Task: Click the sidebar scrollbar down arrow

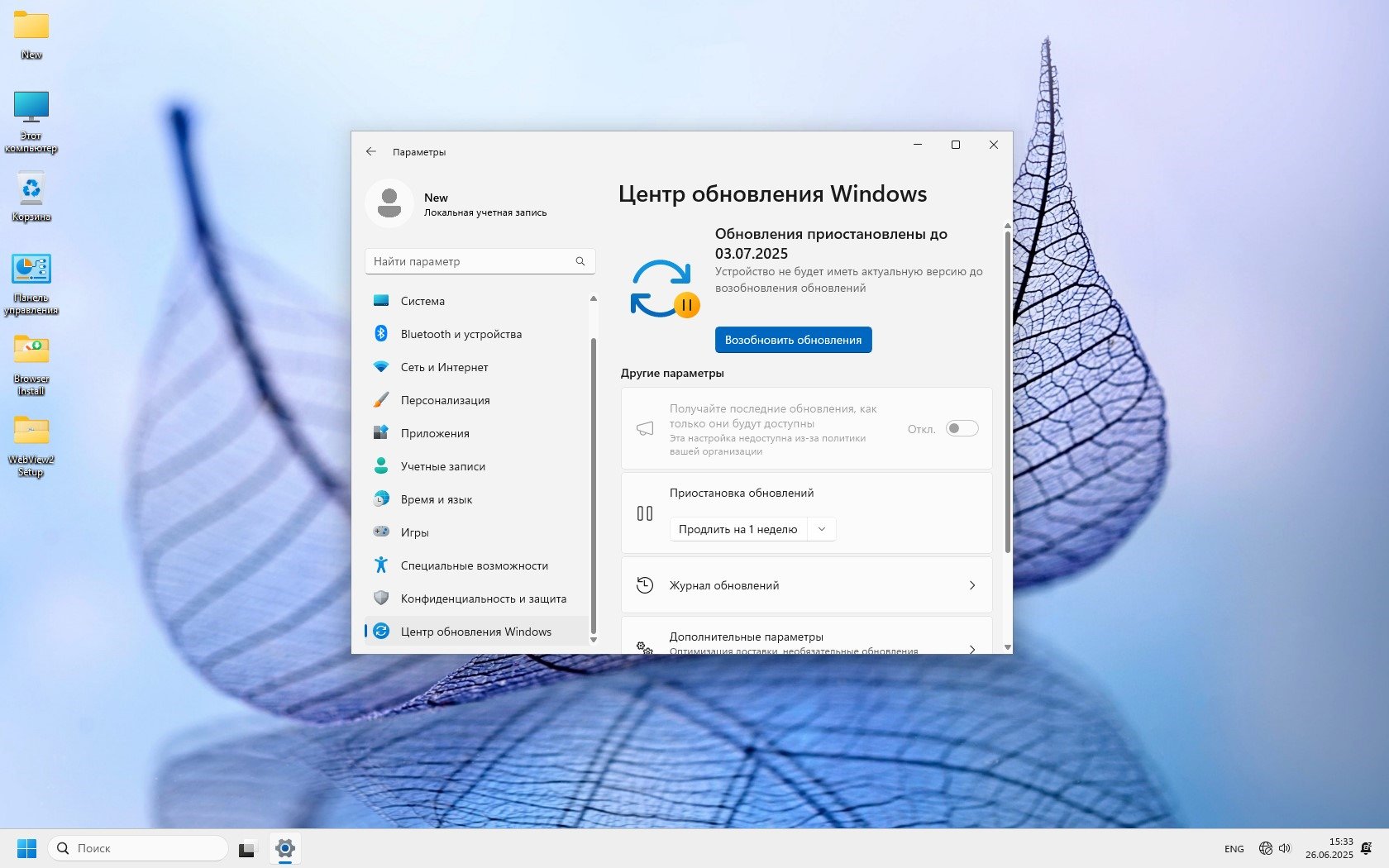Action: pos(593,639)
